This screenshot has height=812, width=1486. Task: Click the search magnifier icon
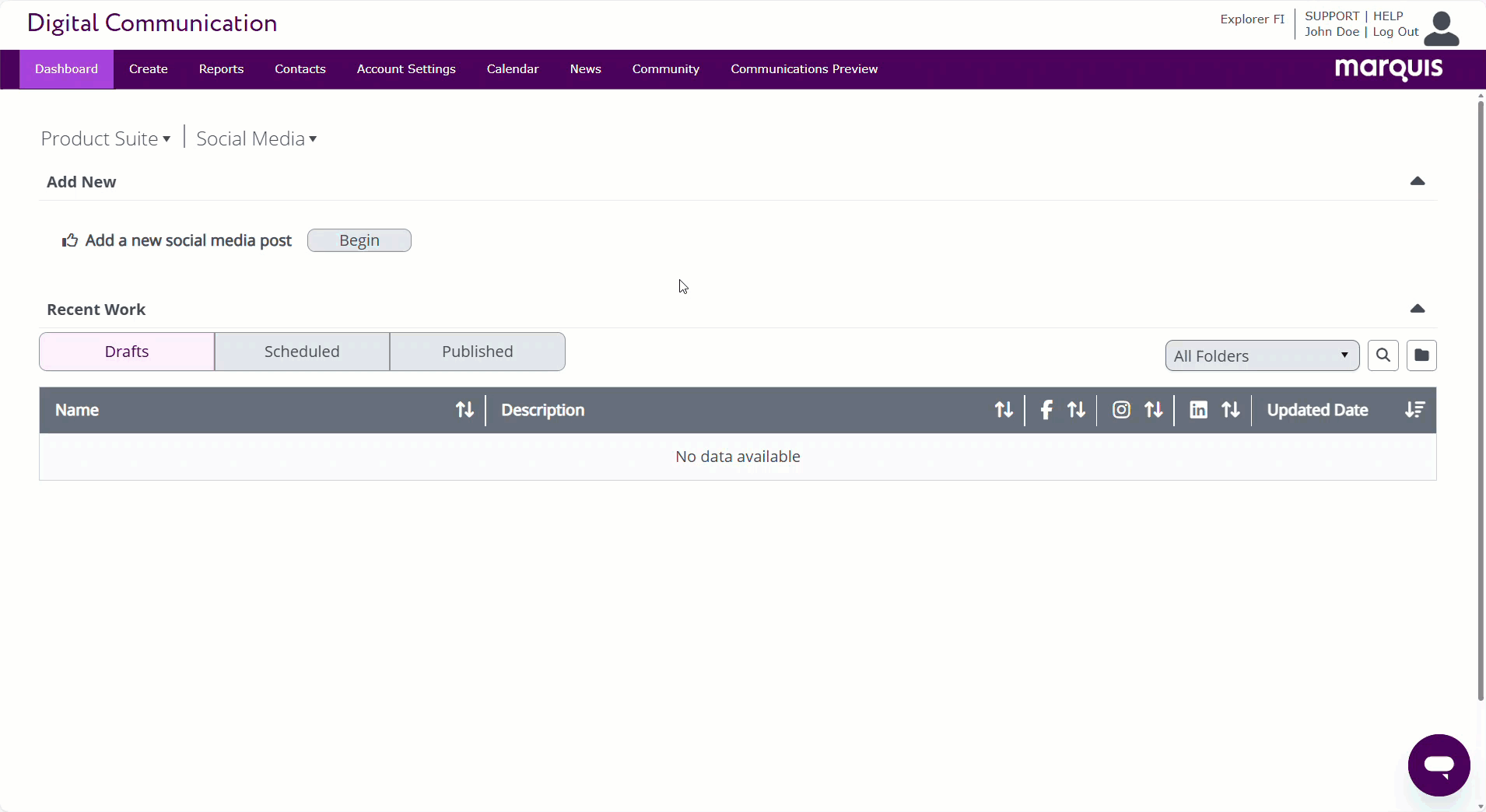(1383, 355)
